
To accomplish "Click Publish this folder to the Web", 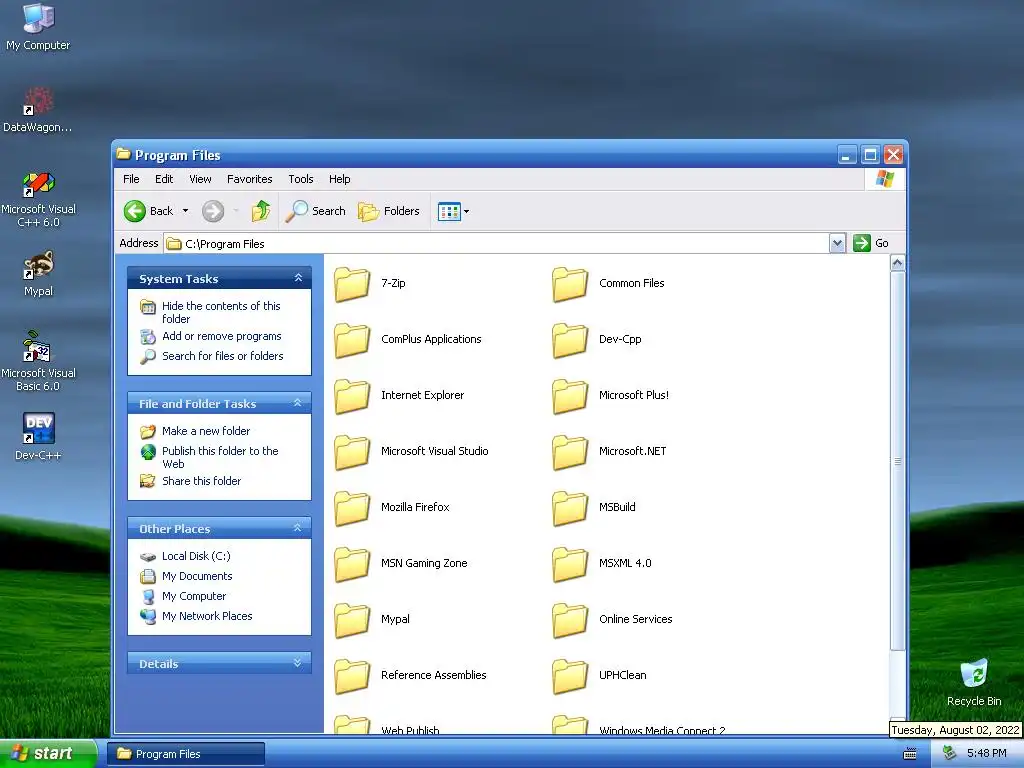I will pos(220,457).
